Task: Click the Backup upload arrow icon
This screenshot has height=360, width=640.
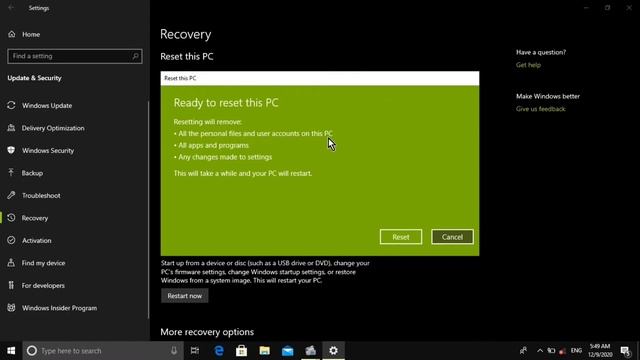Action: (11, 173)
